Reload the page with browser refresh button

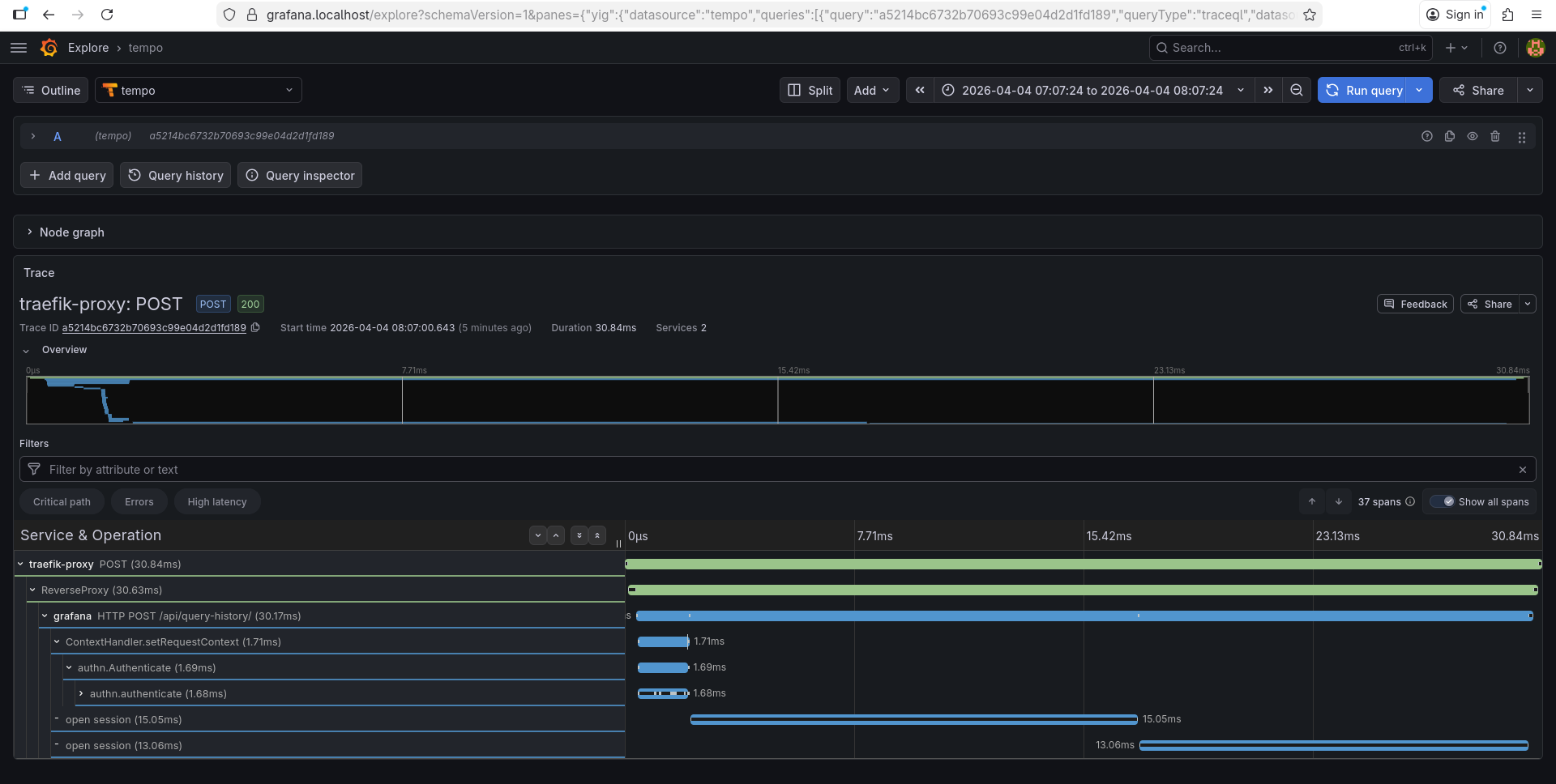pos(107,15)
